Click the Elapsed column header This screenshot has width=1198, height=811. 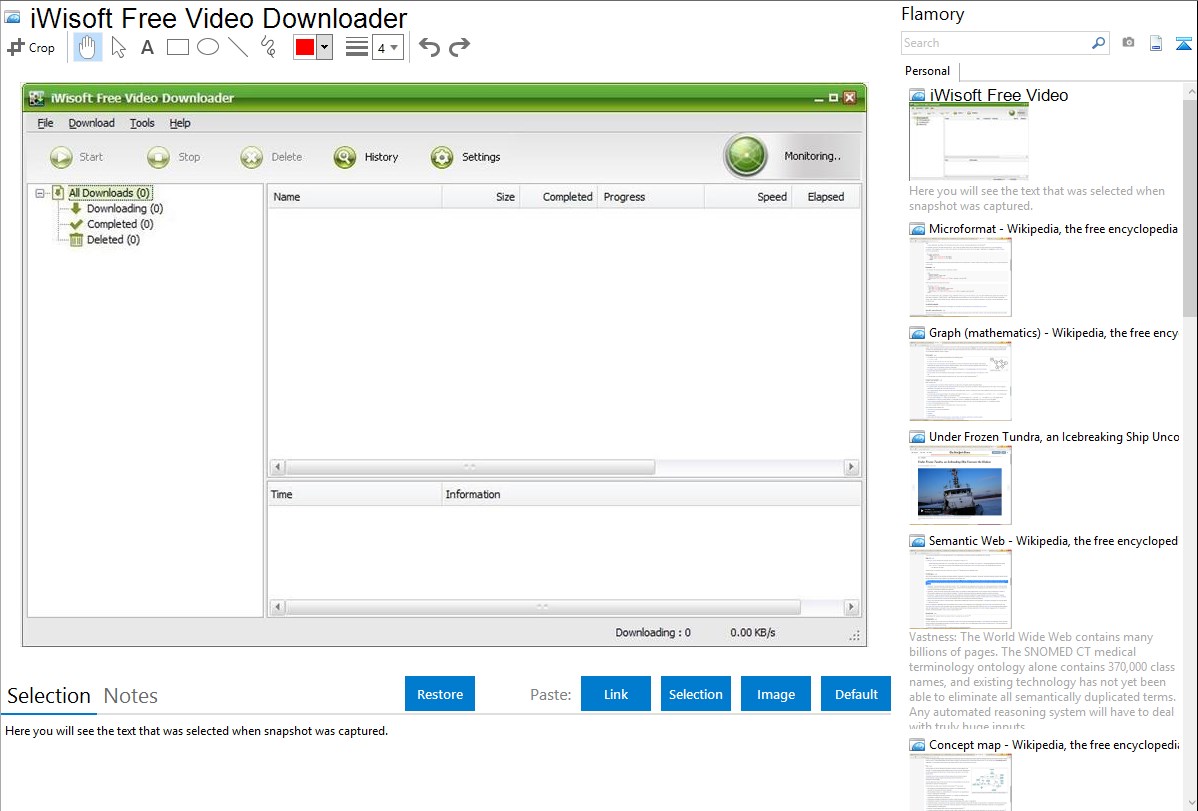(826, 196)
